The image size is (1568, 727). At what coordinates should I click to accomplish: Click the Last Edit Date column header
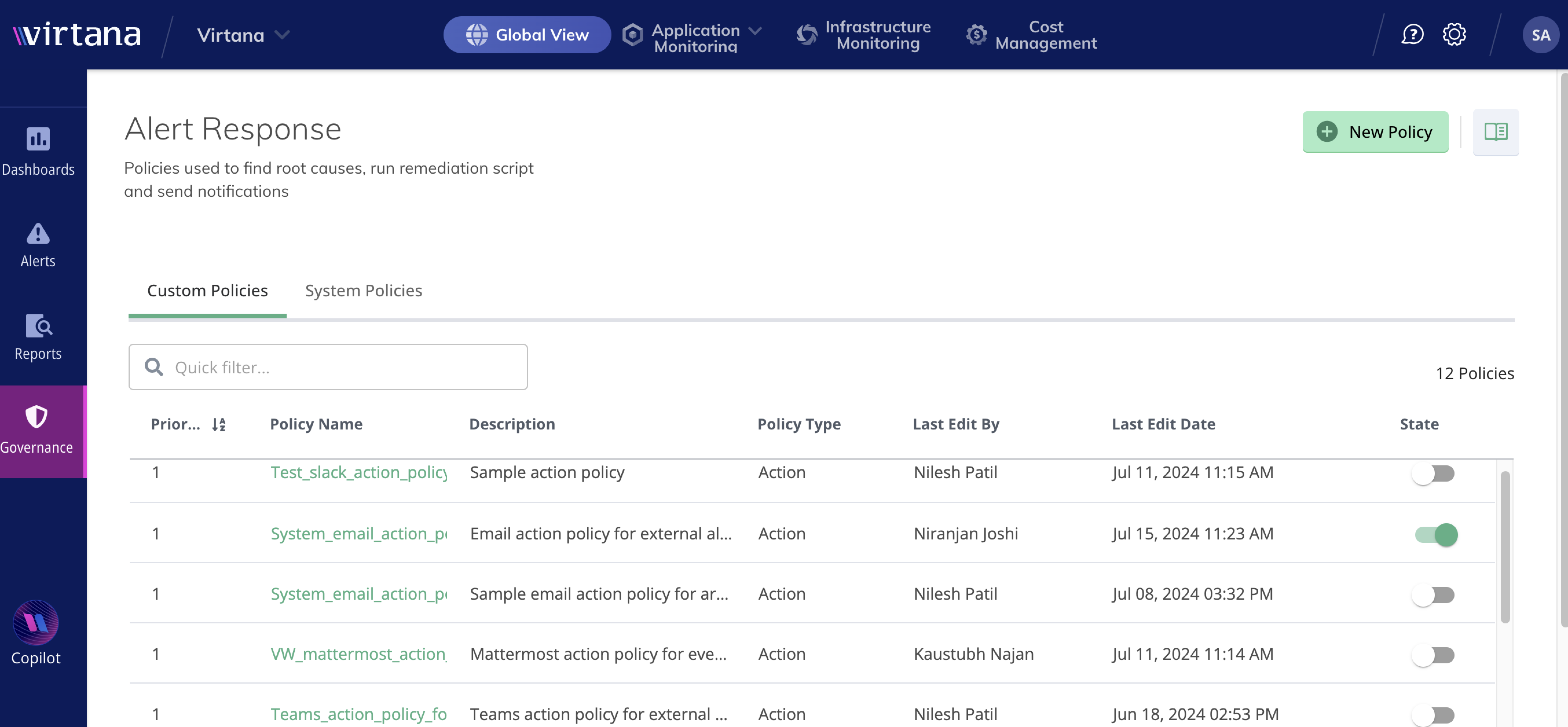tap(1163, 424)
